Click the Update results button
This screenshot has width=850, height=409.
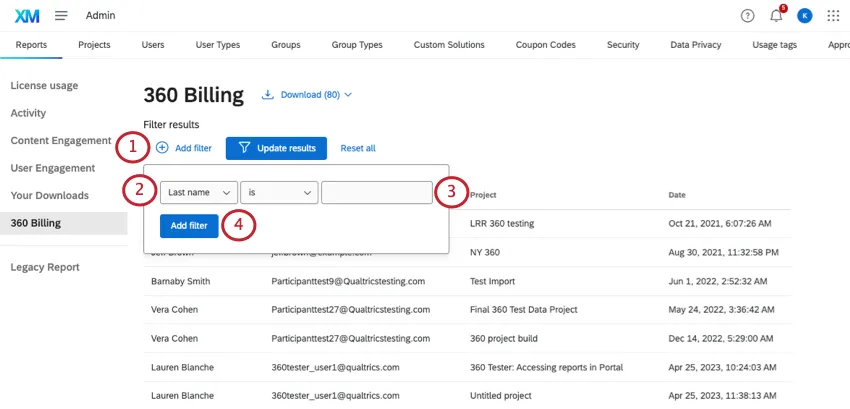[277, 148]
